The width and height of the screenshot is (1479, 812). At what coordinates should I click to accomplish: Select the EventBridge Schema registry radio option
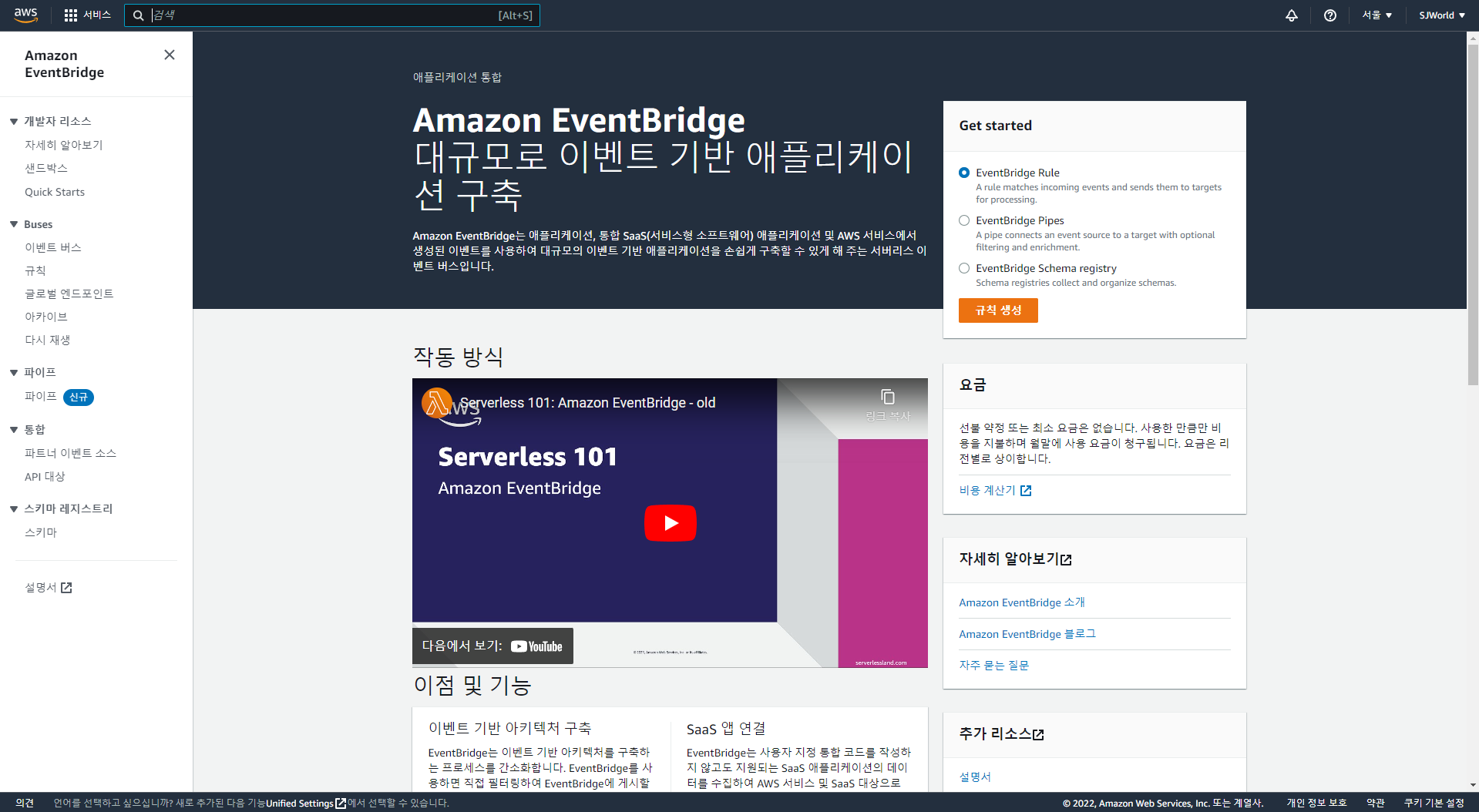[964, 268]
